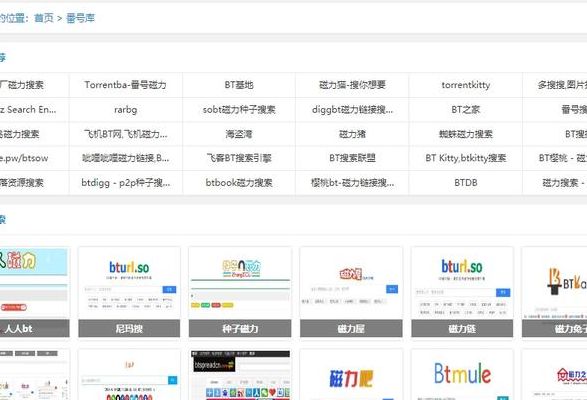Click the 磁力爬 logo thumbnail
Viewport: 587px width, 400px height.
[x=351, y=375]
